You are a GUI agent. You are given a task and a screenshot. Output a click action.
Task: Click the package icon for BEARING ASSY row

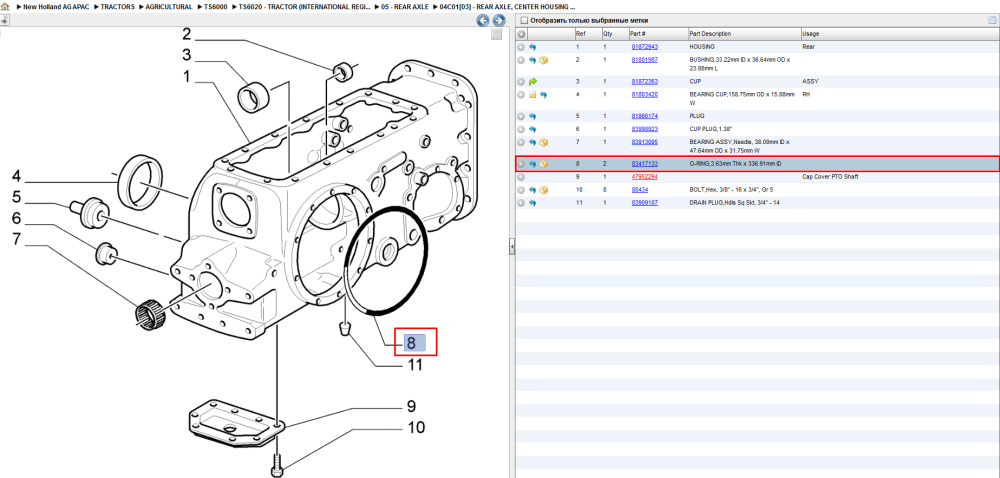pyautogui.click(x=543, y=141)
